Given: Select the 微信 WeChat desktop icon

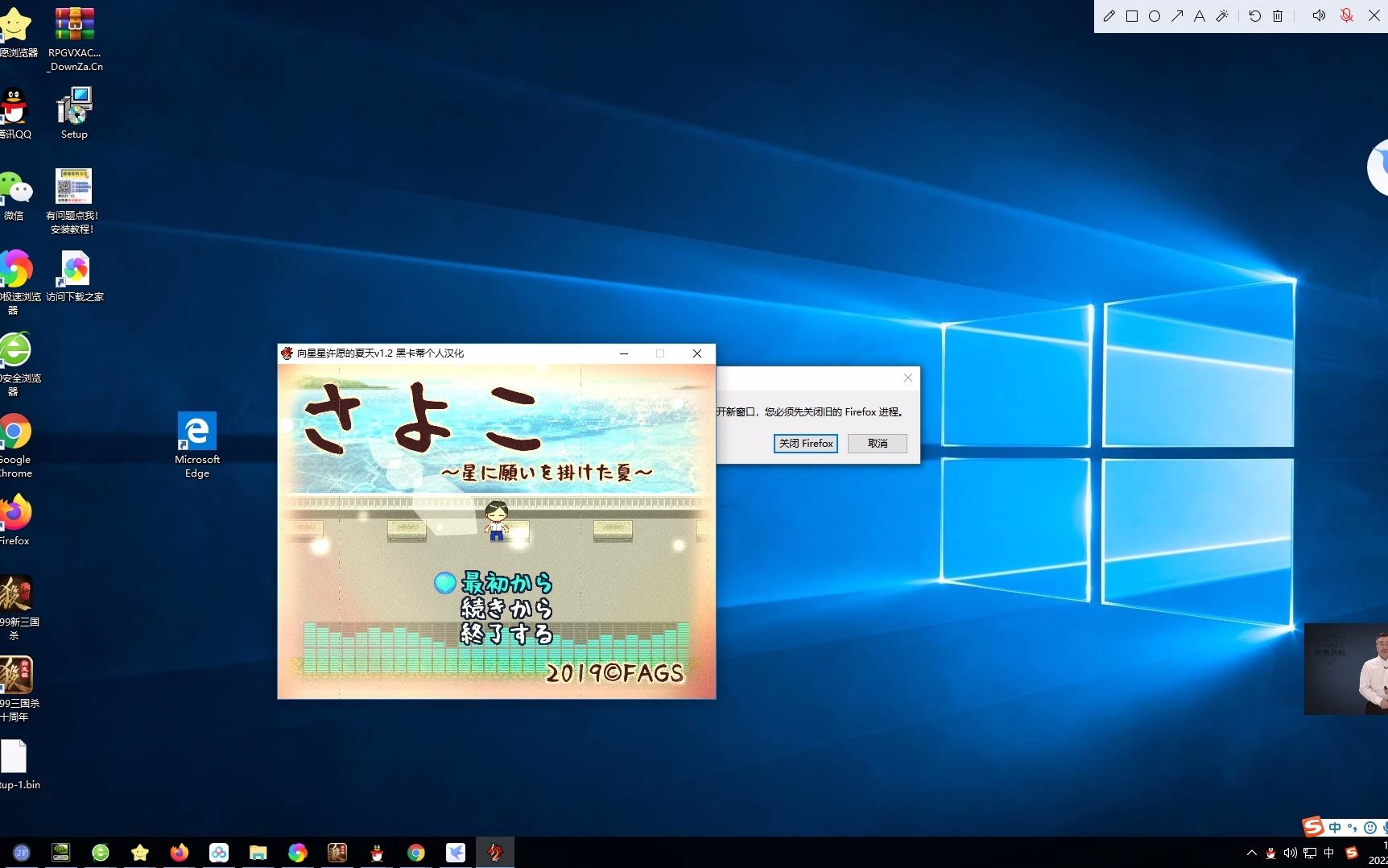Looking at the screenshot, I should click(14, 195).
